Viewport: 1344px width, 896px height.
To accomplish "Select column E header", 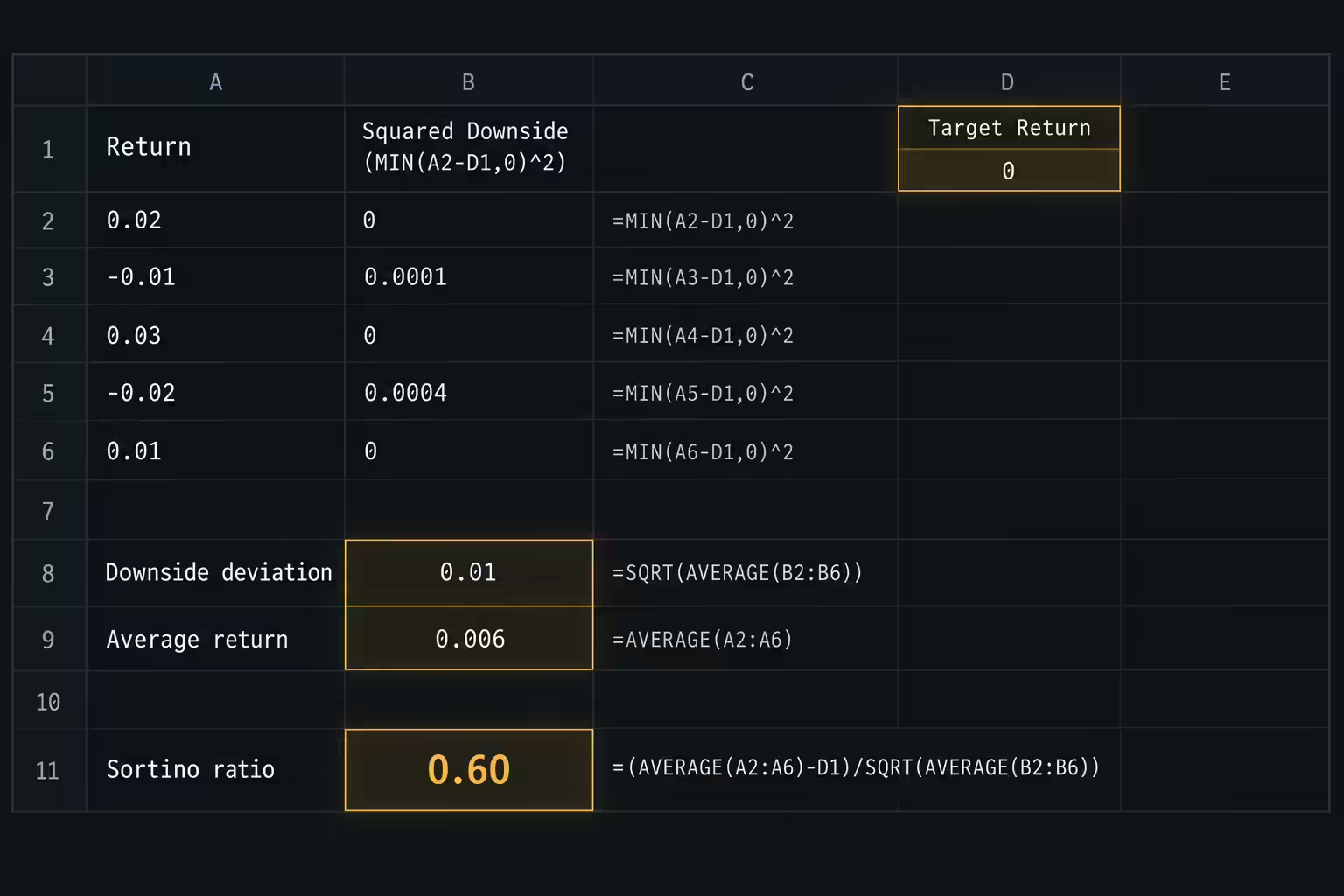I will pyautogui.click(x=1225, y=82).
